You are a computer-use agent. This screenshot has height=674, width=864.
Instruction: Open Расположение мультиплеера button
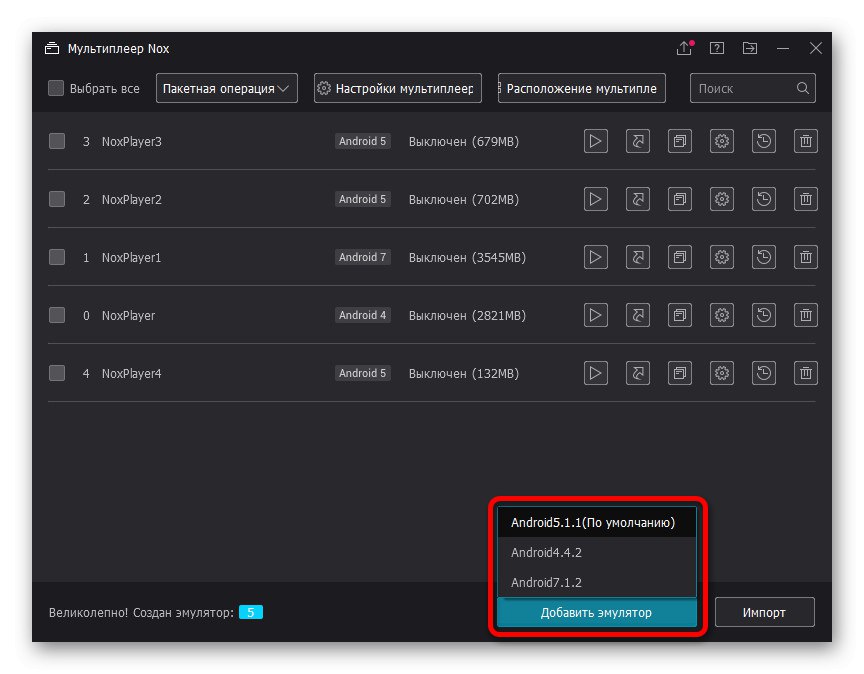[582, 88]
